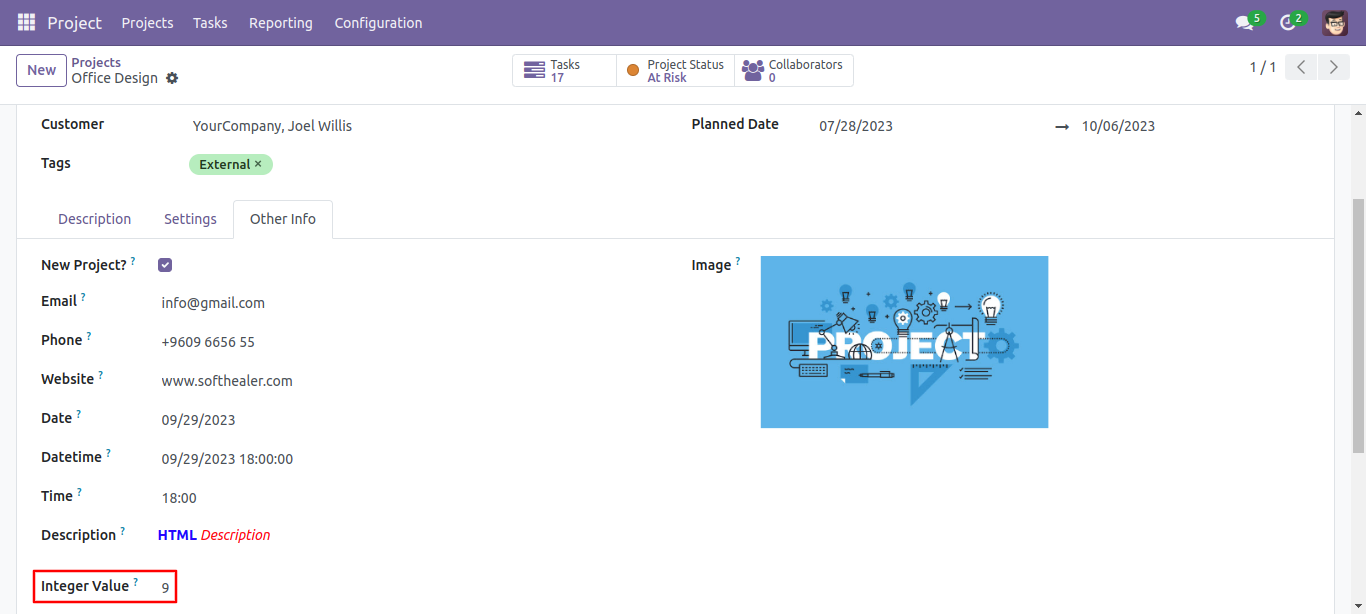Open the user avatar menu
This screenshot has width=1366, height=614.
(x=1335, y=22)
